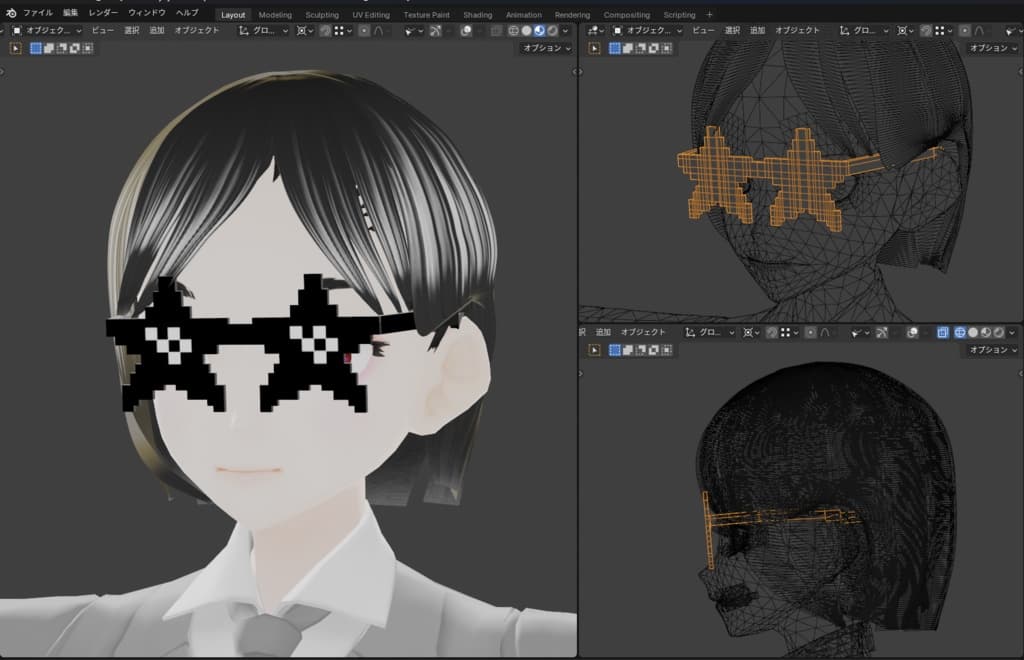Toggle proportional editing in top-right viewport header
The height and width of the screenshot is (660, 1024).
962,31
